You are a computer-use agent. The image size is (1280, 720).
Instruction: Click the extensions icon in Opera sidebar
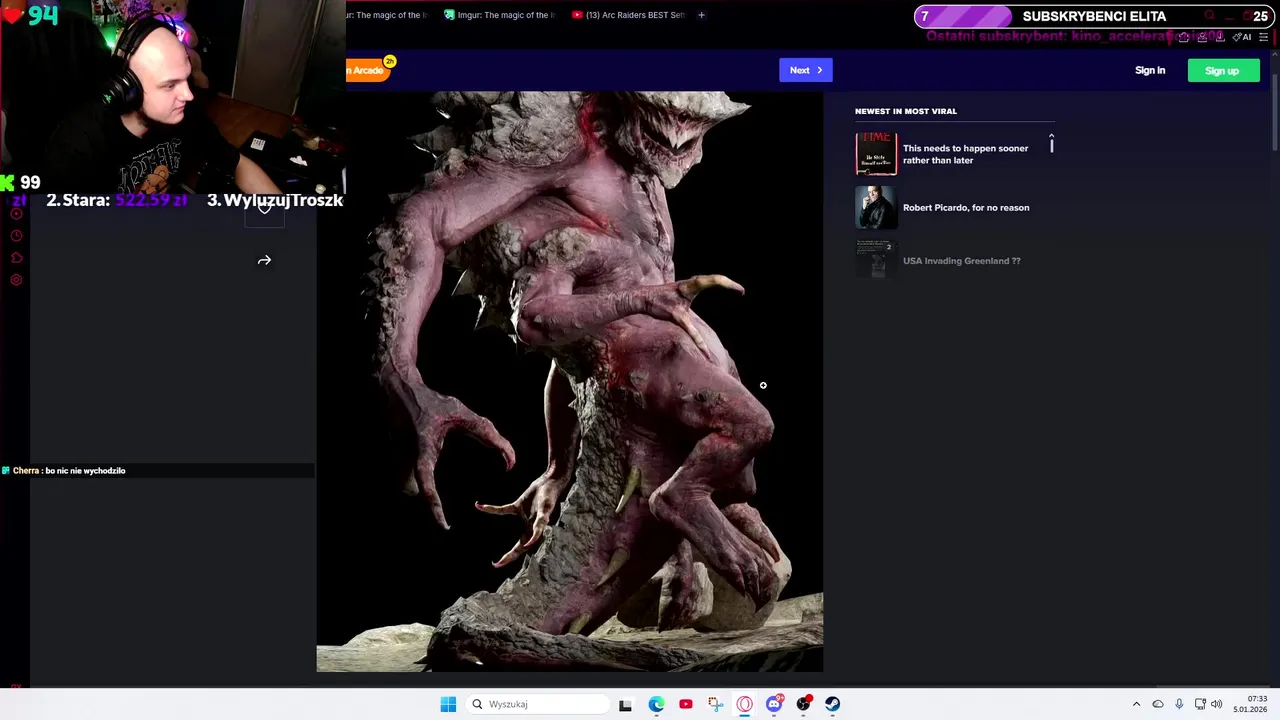coord(16,258)
